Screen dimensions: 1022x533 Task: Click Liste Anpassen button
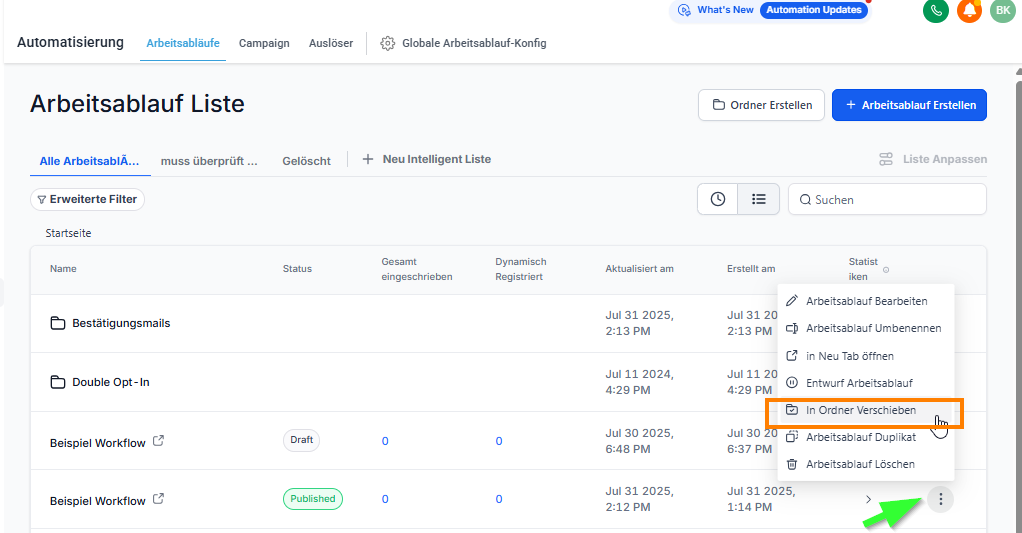(x=933, y=159)
